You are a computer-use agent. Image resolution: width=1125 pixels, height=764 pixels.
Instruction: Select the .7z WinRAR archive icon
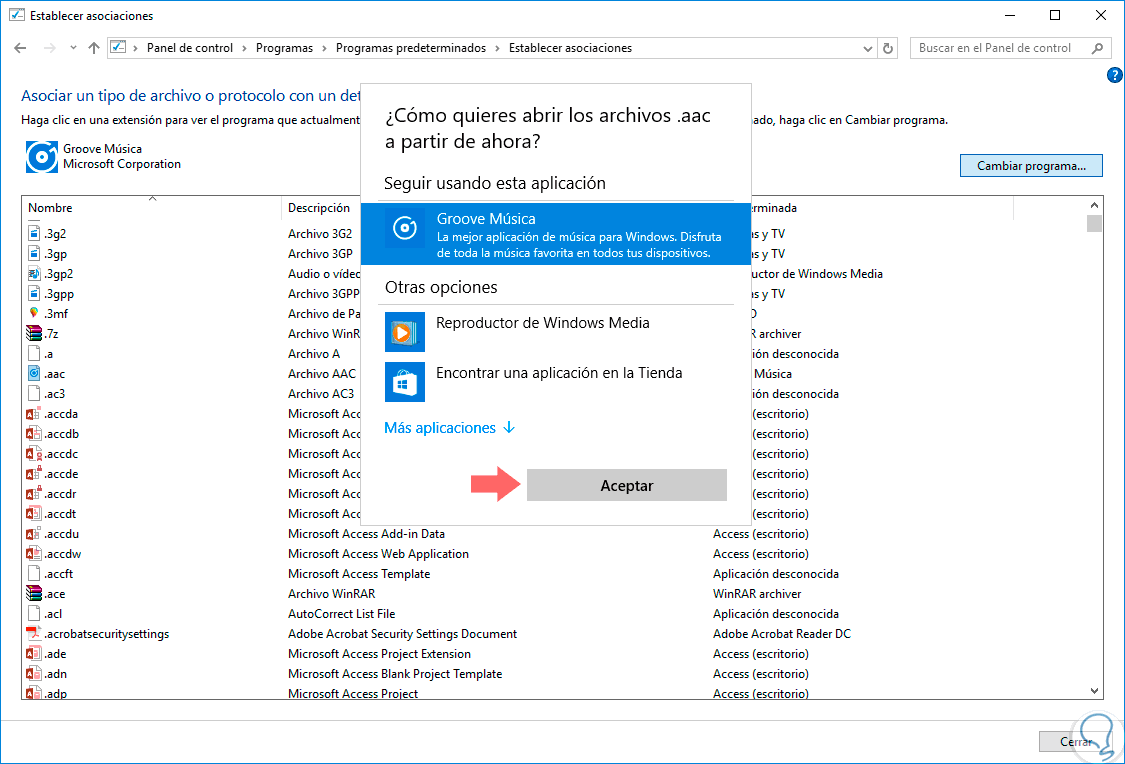pos(34,334)
